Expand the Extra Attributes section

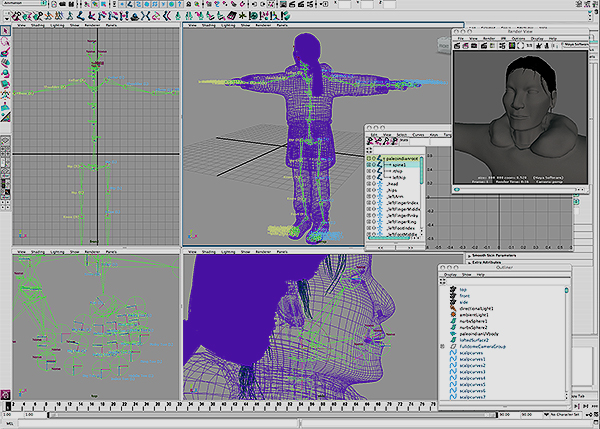click(x=469, y=263)
